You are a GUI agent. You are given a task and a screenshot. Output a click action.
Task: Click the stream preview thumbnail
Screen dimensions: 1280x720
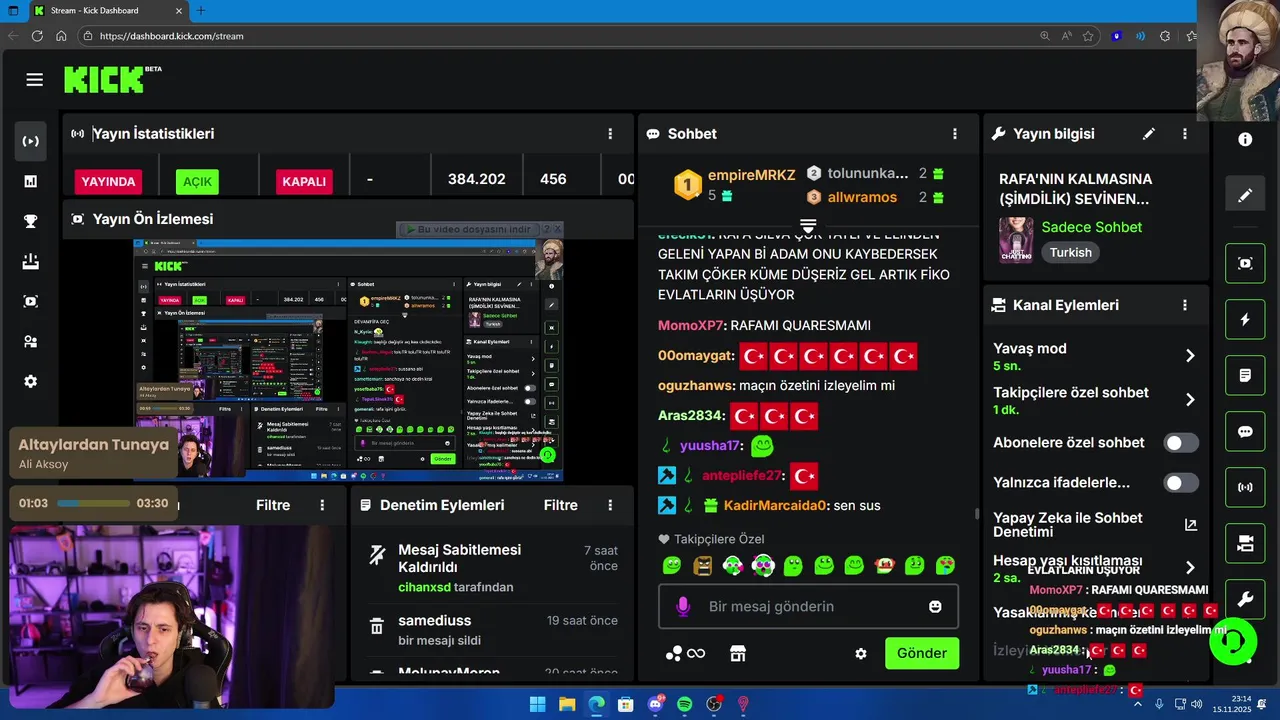pyautogui.click(x=348, y=360)
